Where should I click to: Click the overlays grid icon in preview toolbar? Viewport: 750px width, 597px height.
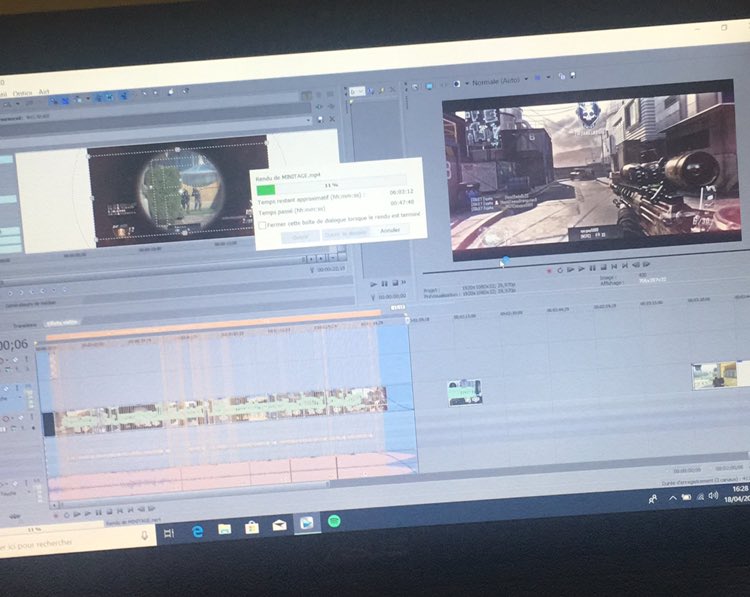coord(538,77)
